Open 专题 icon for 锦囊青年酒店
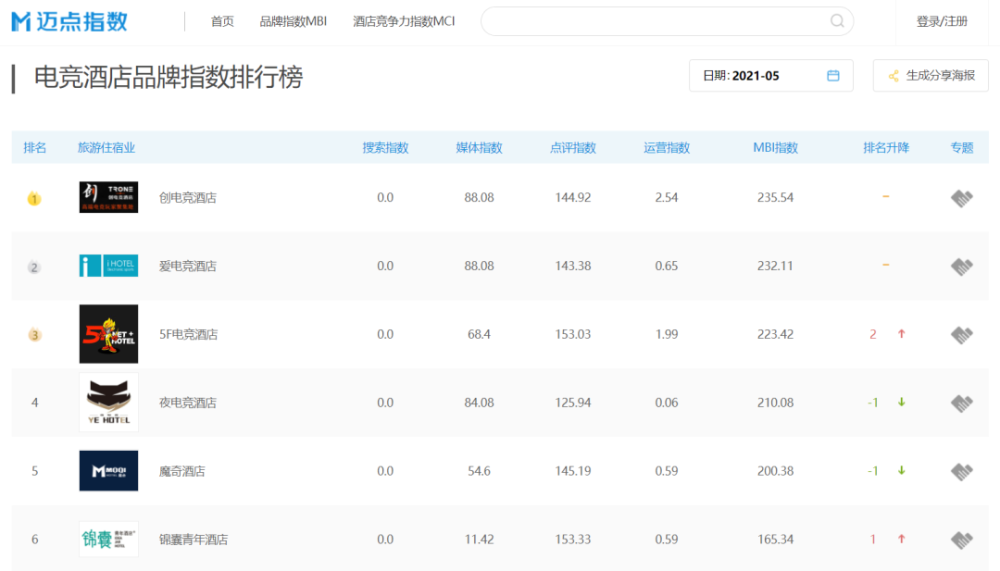This screenshot has width=1000, height=571. 962,539
